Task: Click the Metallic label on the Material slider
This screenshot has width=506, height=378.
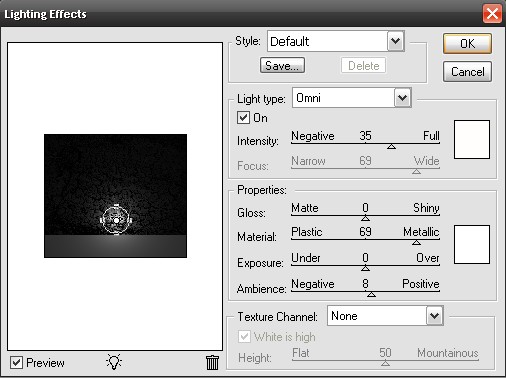Action: (421, 232)
